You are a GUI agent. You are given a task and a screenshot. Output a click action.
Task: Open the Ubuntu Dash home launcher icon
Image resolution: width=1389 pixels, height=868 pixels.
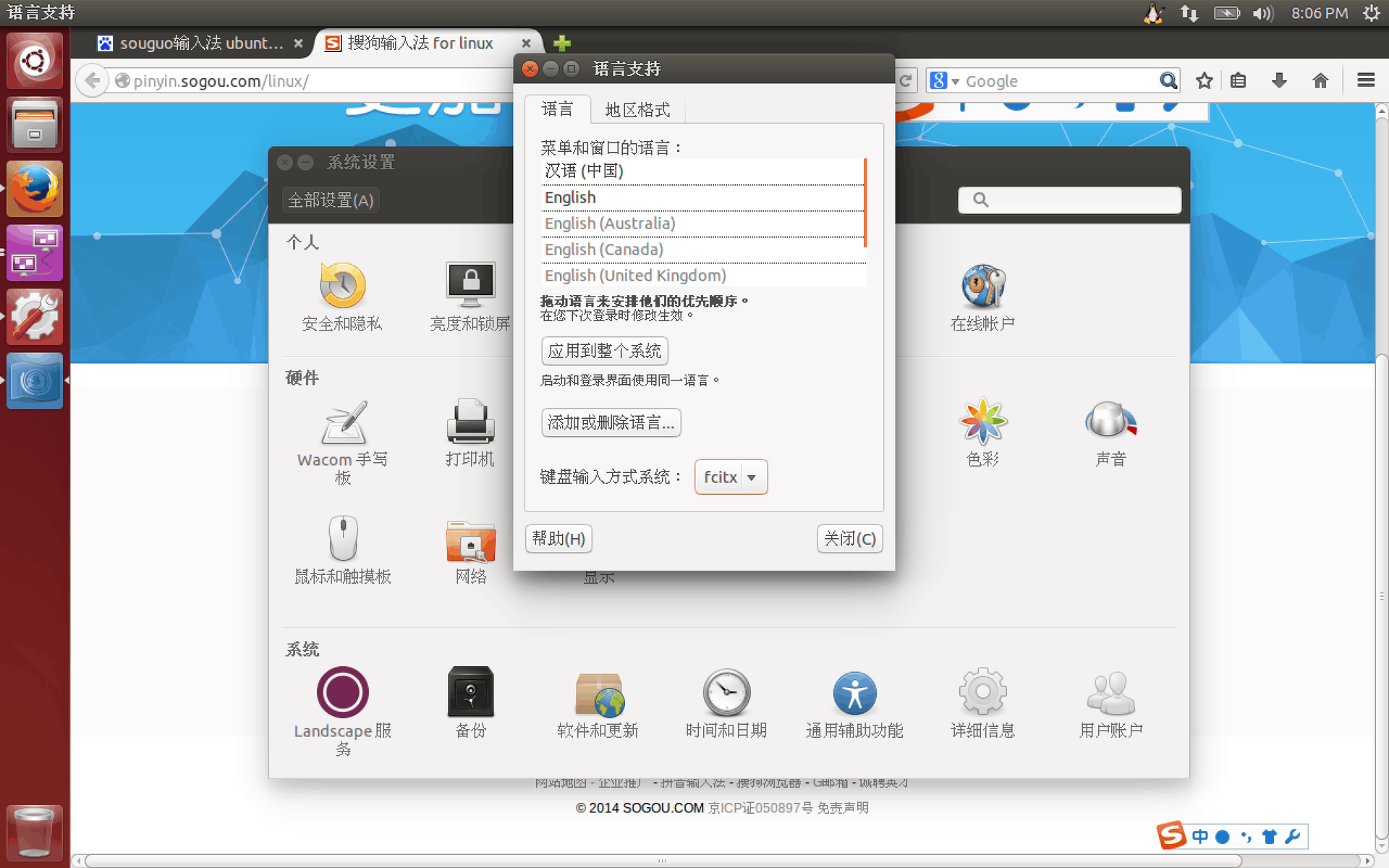(34, 61)
